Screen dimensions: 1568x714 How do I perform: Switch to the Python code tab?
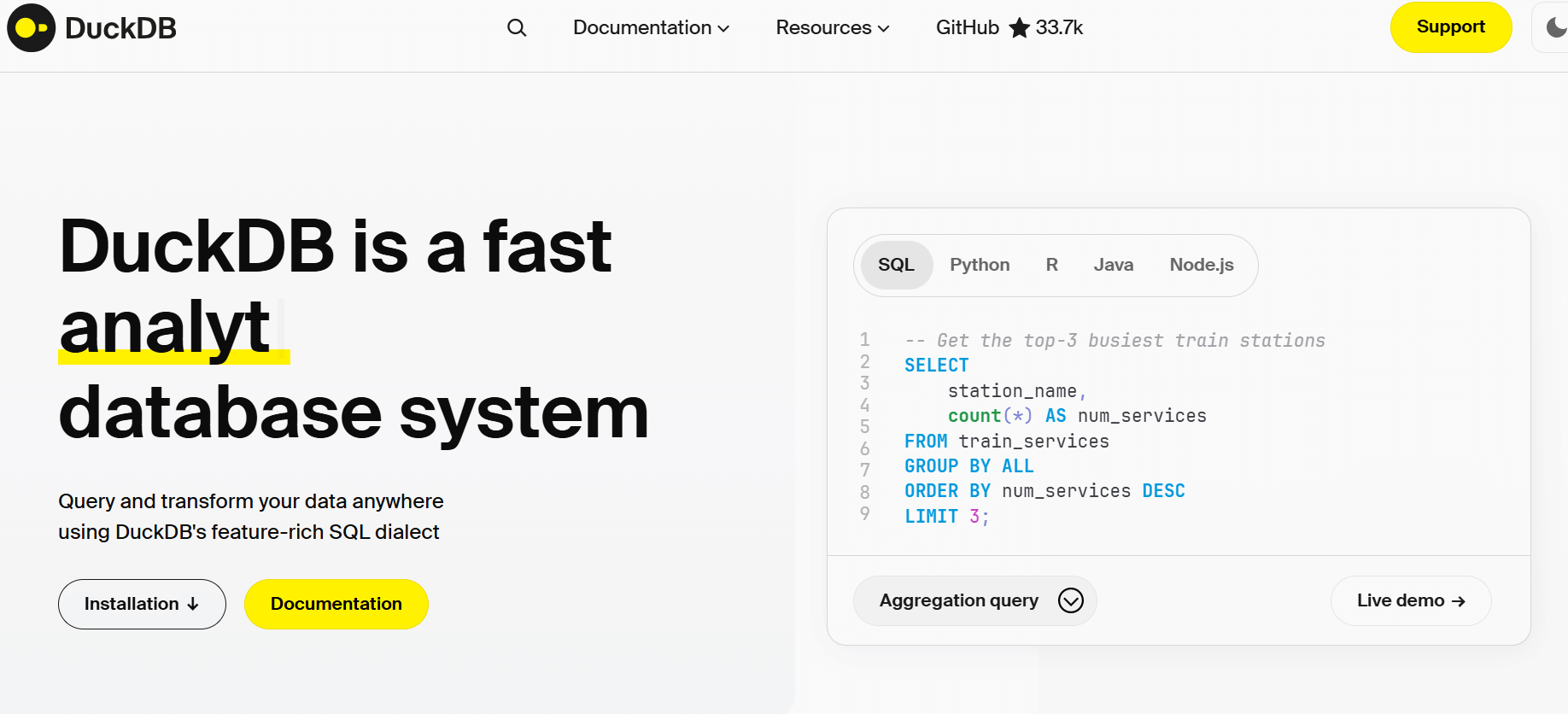980,266
